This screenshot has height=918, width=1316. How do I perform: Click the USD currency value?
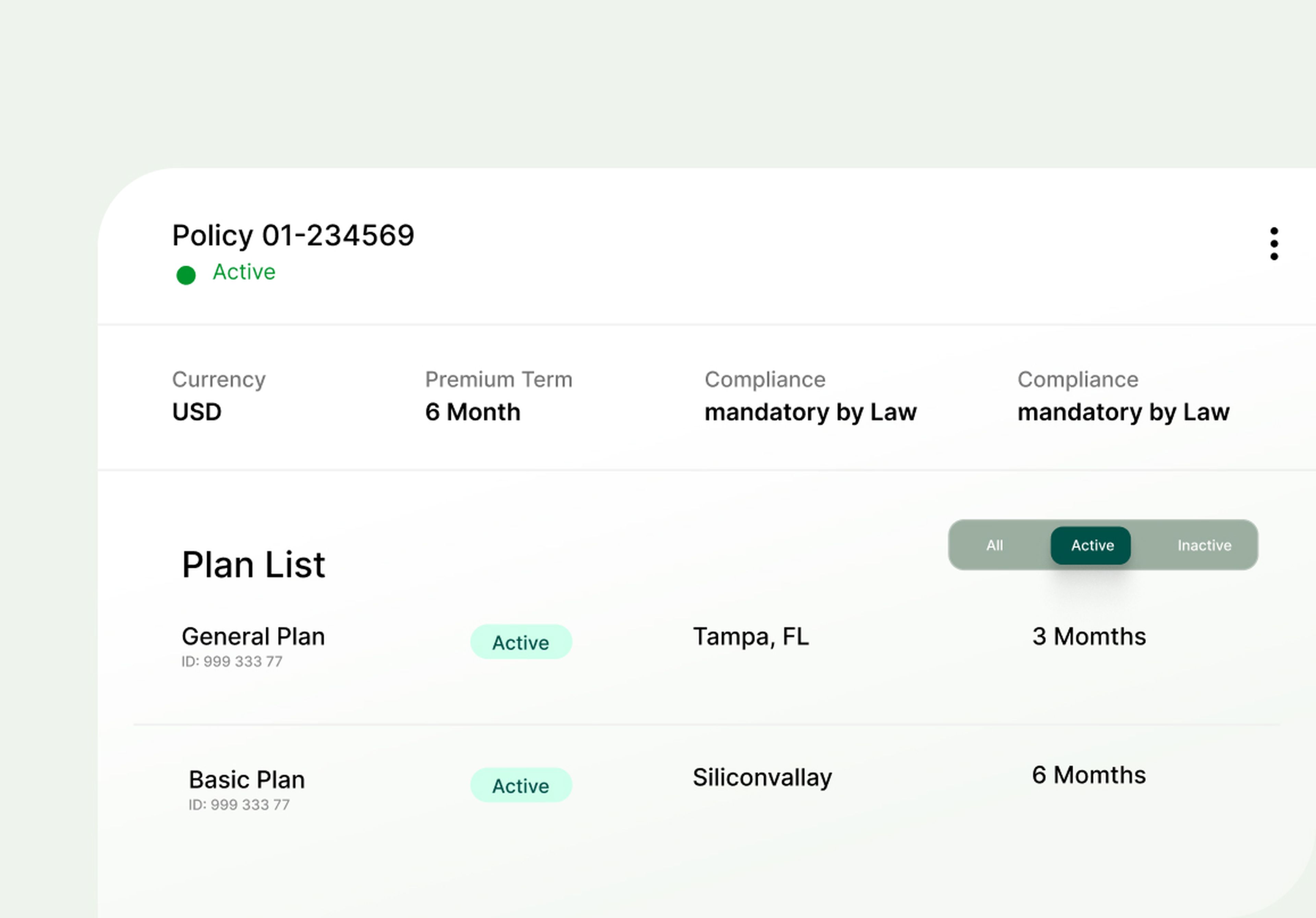197,412
